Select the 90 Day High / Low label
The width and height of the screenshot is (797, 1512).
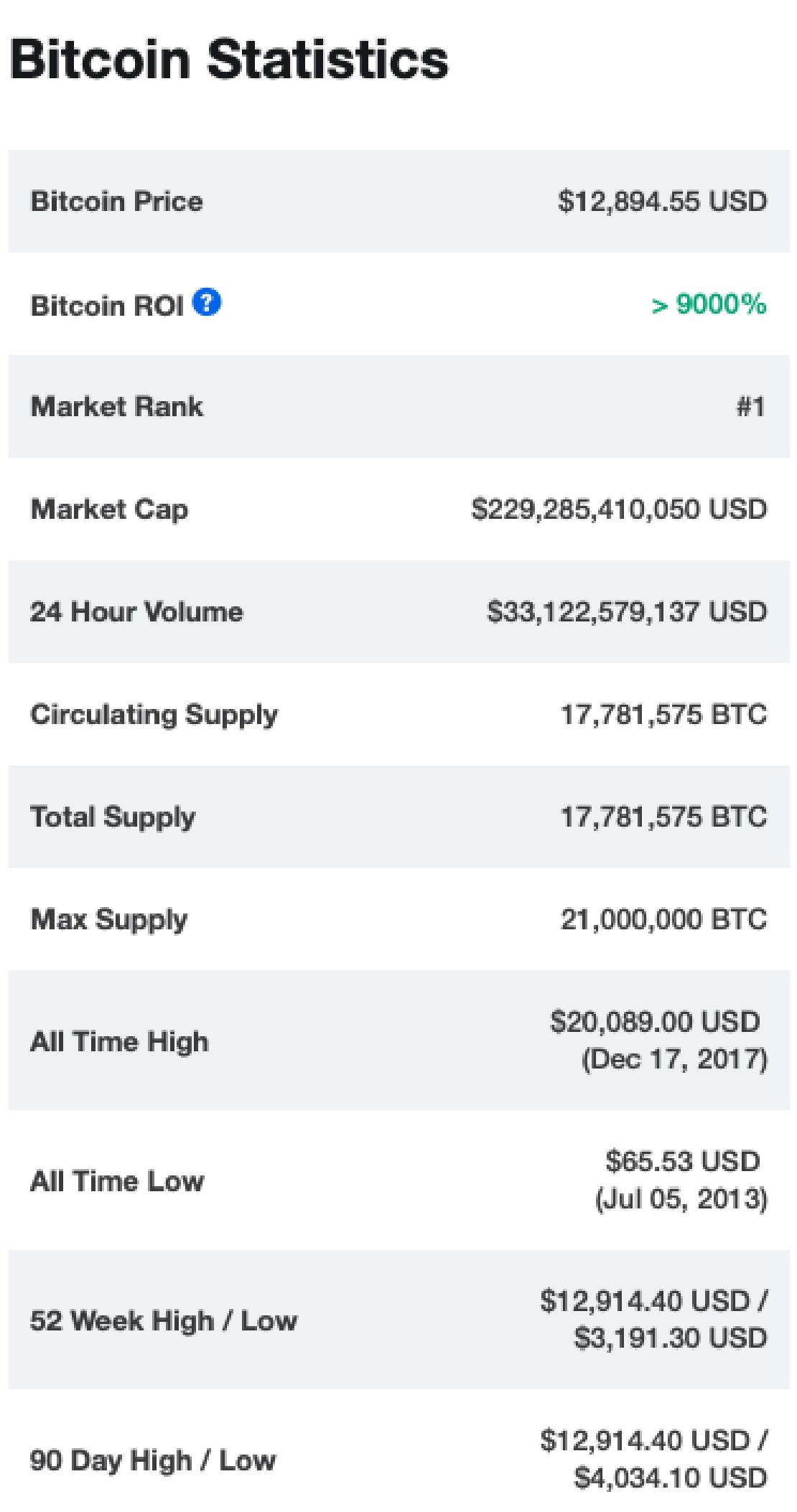point(152,1460)
